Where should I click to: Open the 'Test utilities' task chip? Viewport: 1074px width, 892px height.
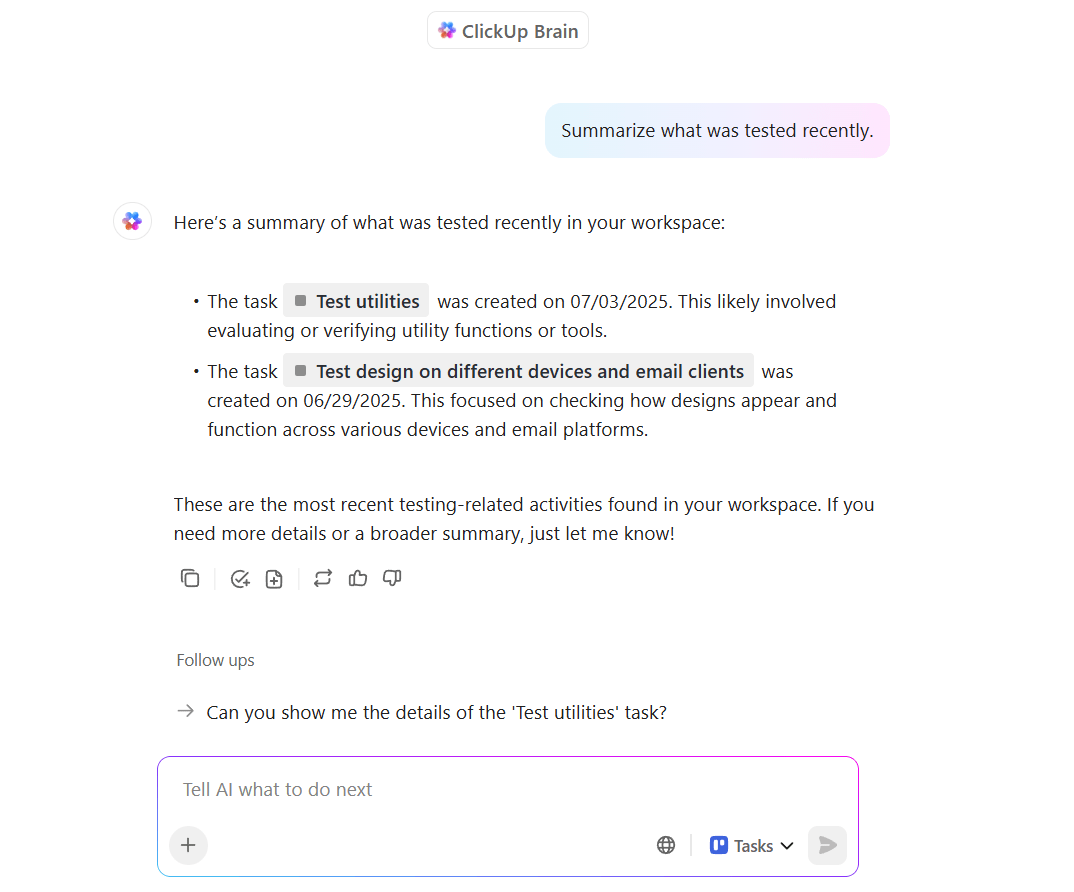click(x=366, y=300)
